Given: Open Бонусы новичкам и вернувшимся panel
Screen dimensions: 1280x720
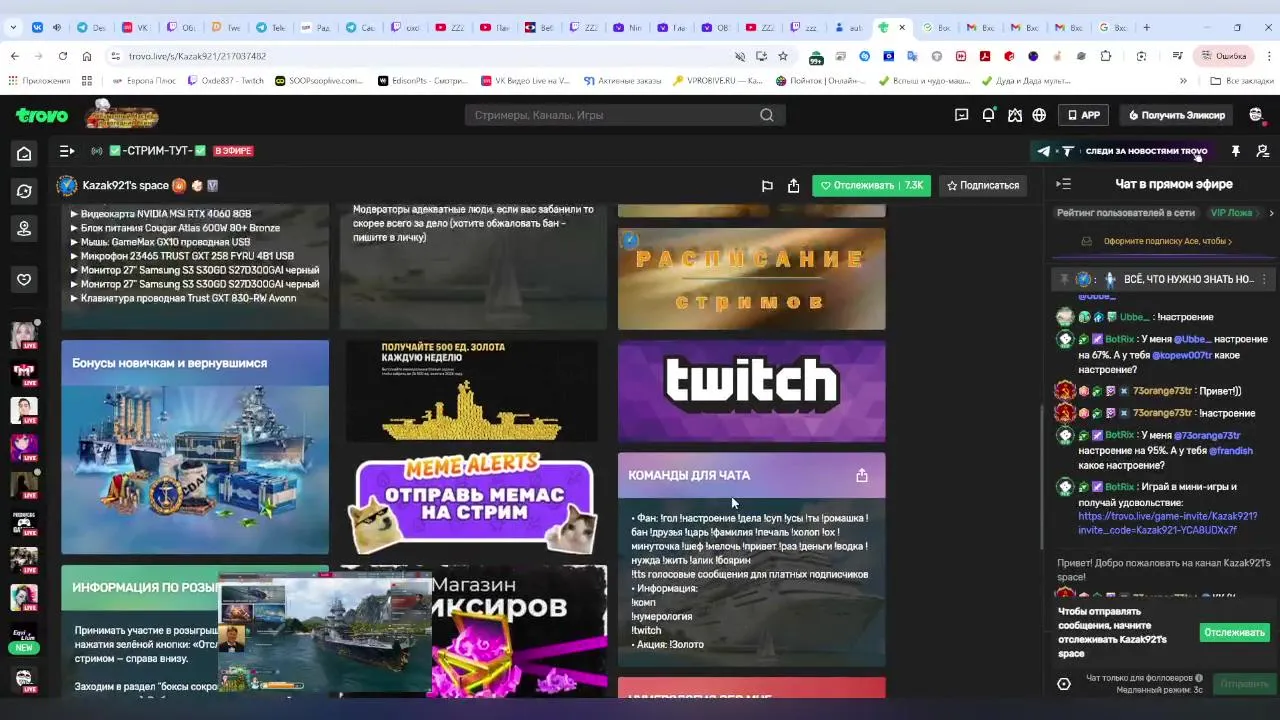Looking at the screenshot, I should pyautogui.click(x=195, y=447).
